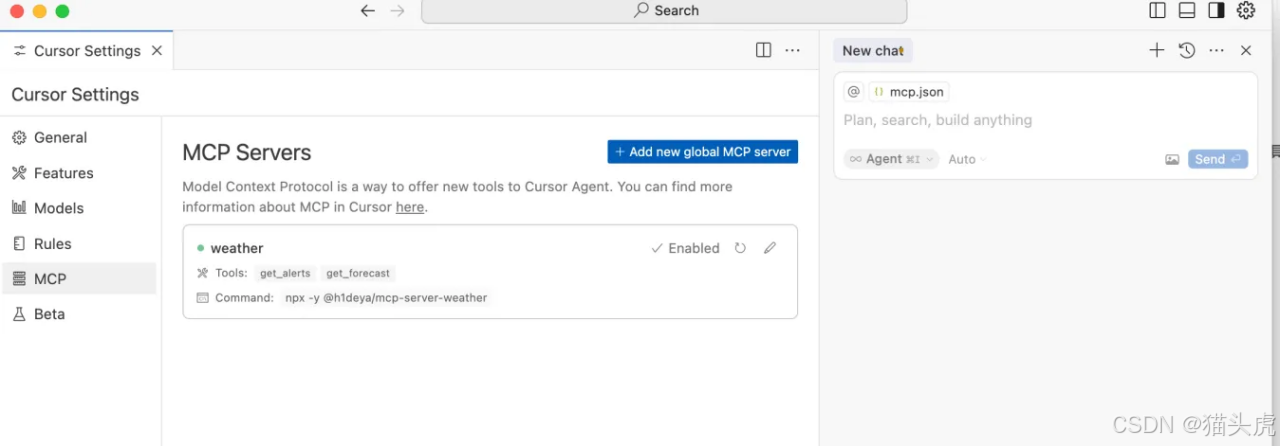
Task: Click the Tools wrench icon on weather card
Action: [x=202, y=273]
